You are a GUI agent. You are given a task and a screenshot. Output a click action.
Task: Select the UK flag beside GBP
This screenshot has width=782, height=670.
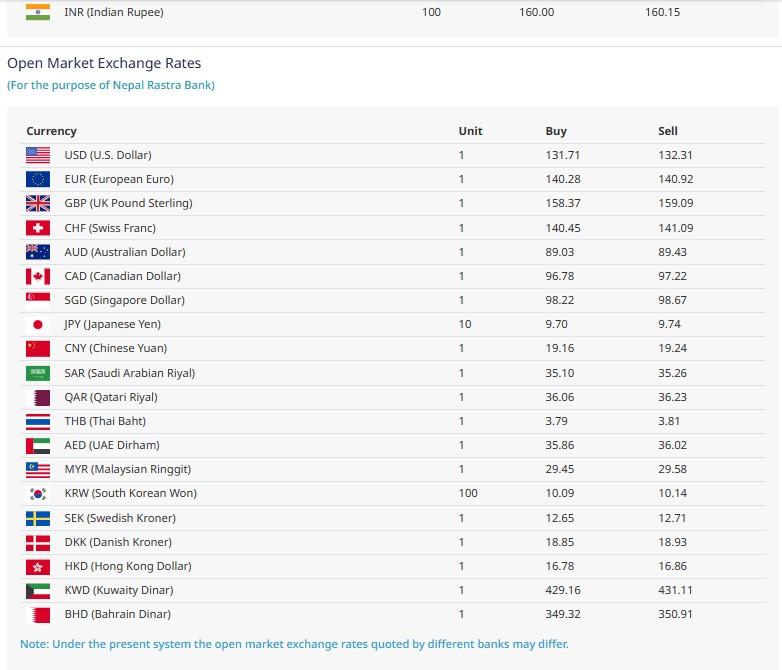[x=38, y=203]
